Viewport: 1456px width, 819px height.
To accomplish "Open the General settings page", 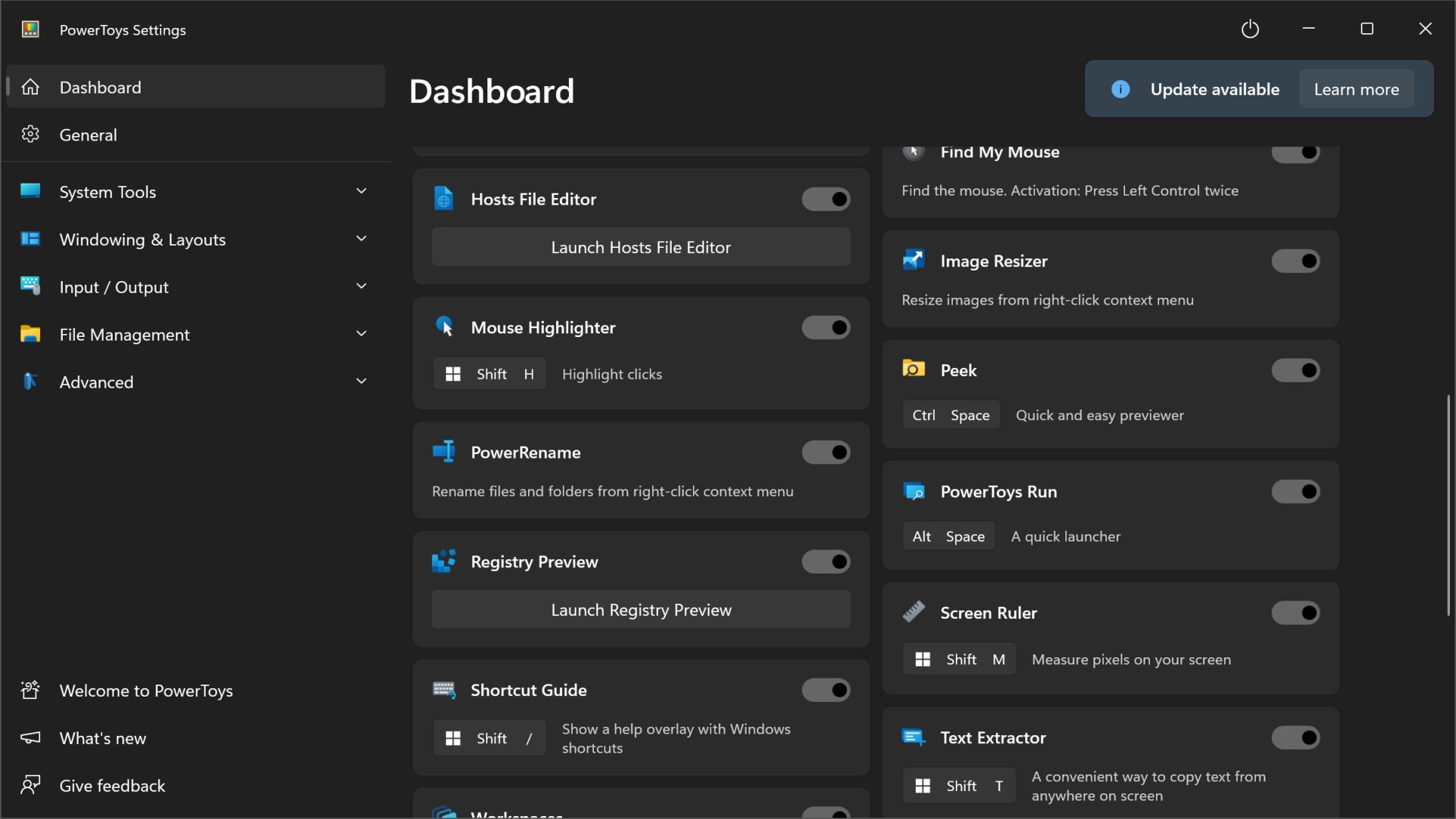I will click(88, 134).
